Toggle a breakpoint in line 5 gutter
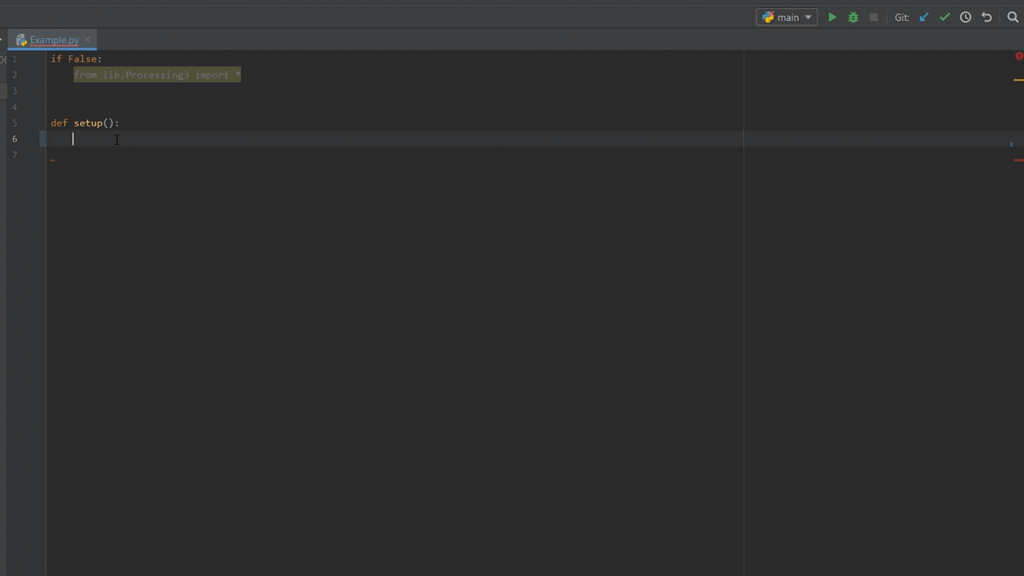This screenshot has height=576, width=1024. pyautogui.click(x=33, y=123)
